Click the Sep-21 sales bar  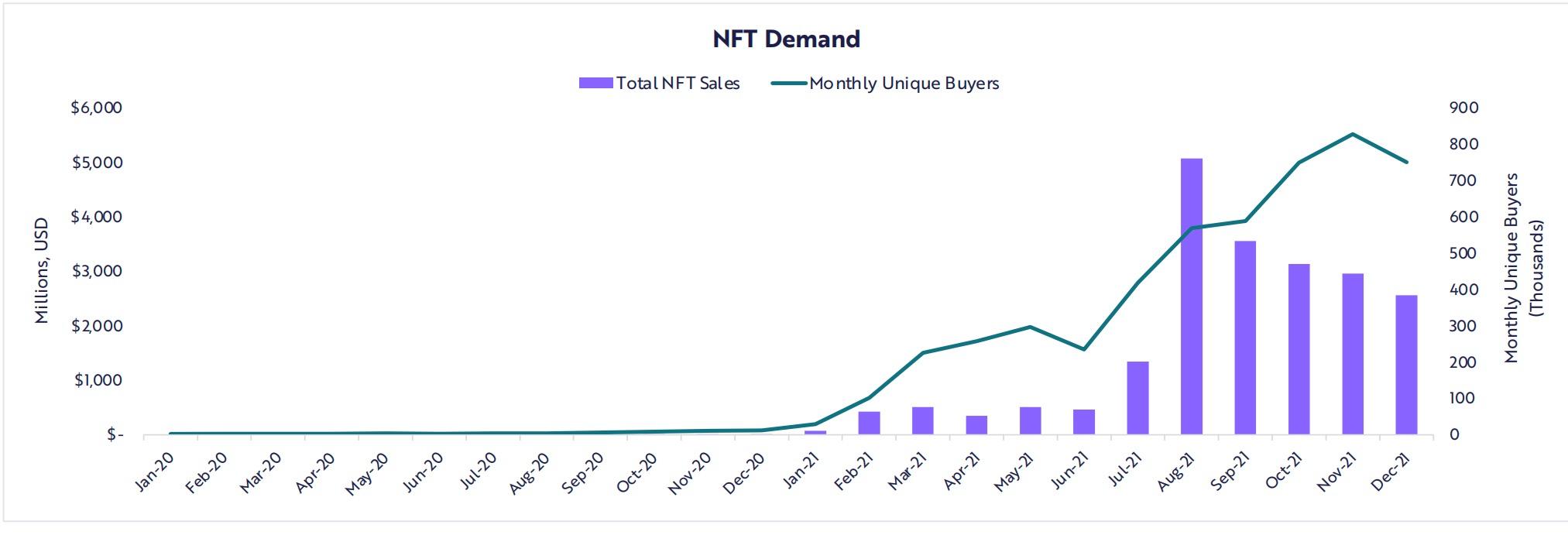[1245, 338]
